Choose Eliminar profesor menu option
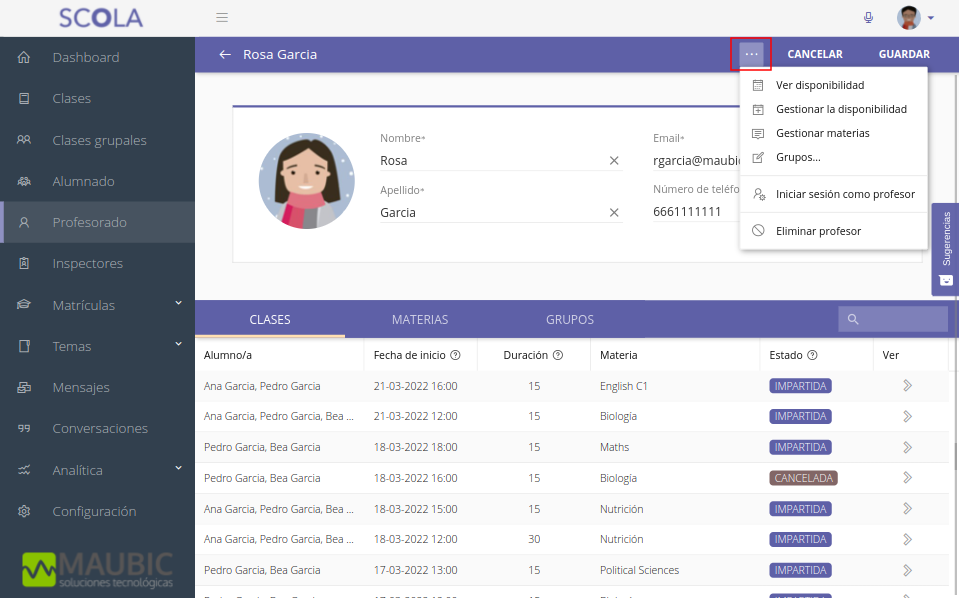 (x=818, y=231)
